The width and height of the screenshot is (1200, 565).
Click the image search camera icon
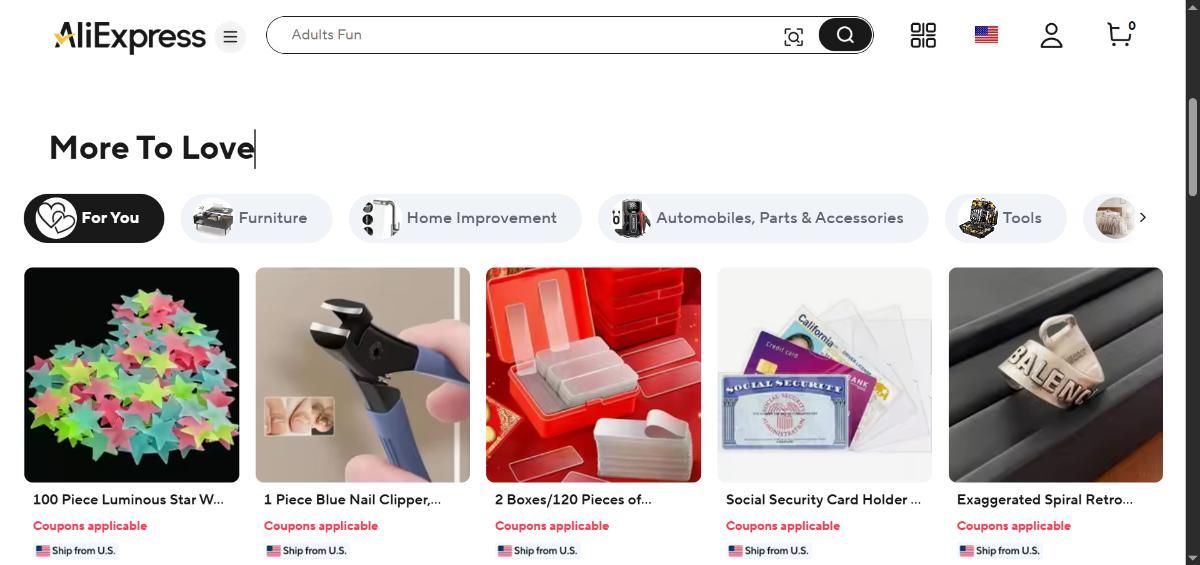(793, 37)
